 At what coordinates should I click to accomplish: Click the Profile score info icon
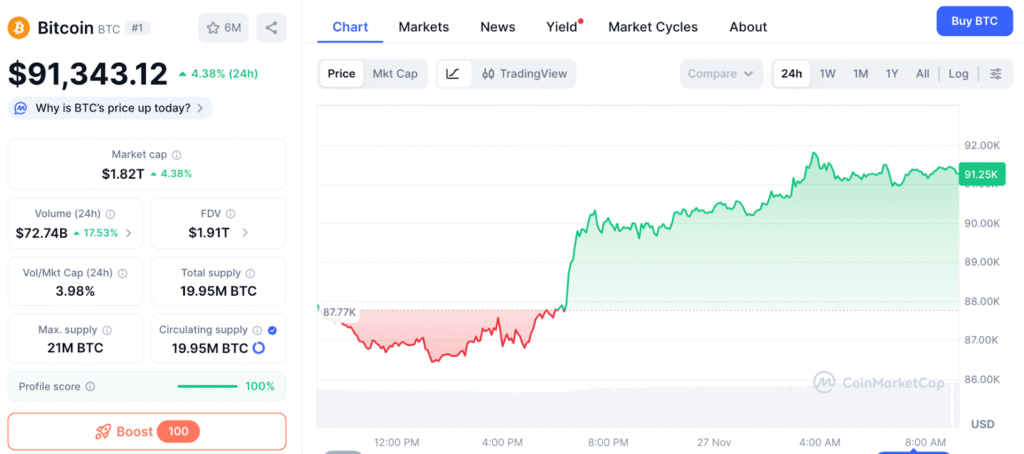pos(90,386)
